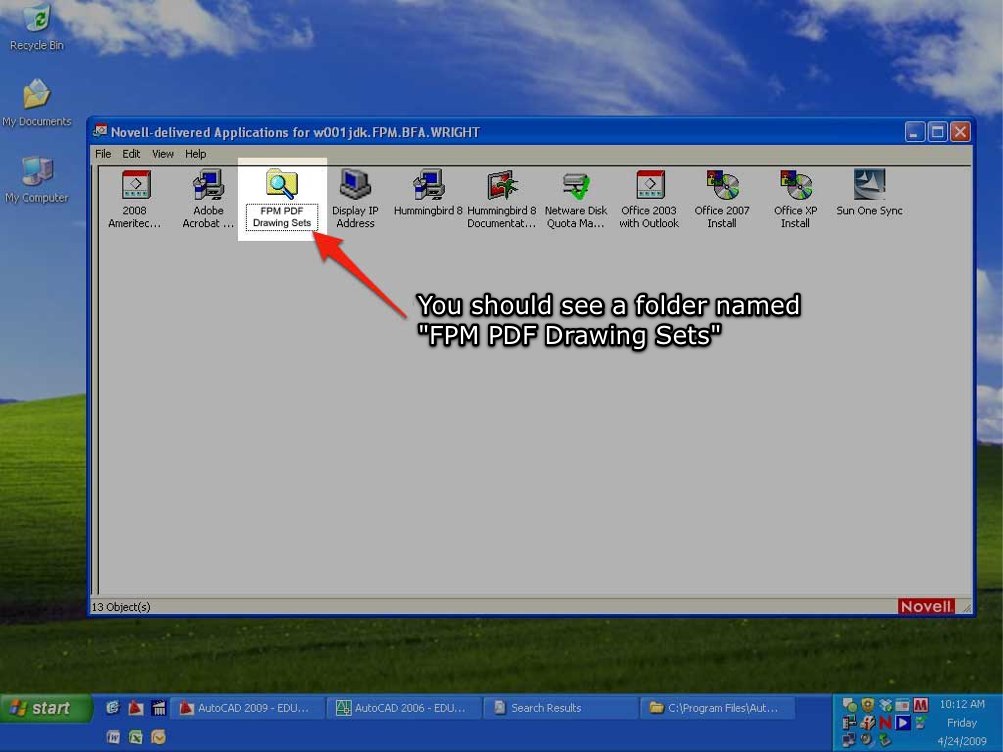Open Netware Disk Quota Manager icon

575,187
